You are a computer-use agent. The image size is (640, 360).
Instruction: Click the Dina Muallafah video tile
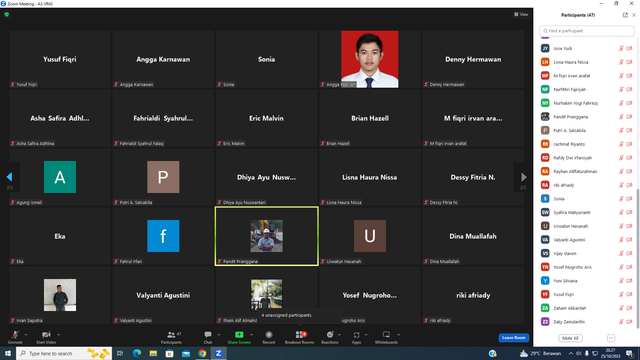point(473,236)
